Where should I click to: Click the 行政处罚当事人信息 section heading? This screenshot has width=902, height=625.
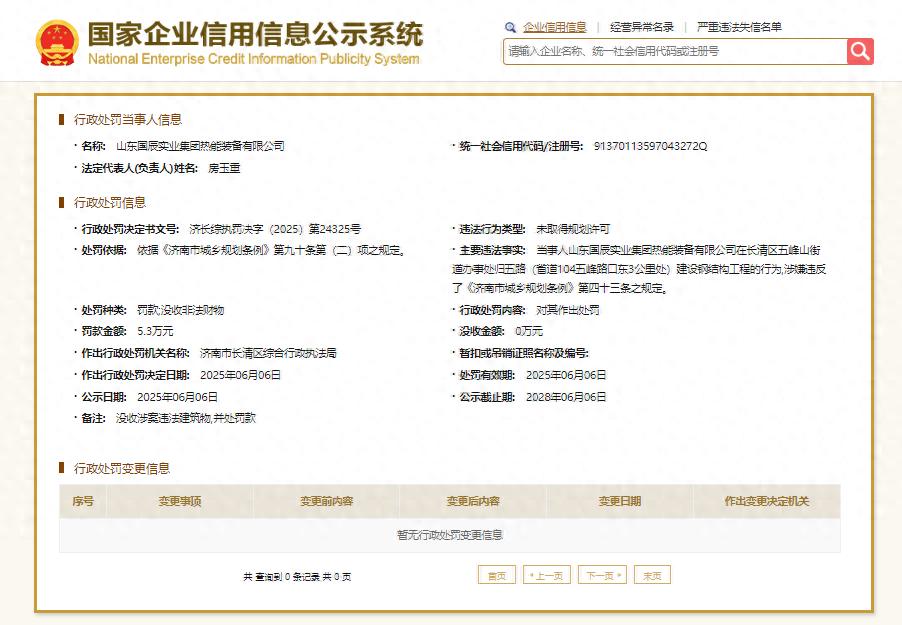coord(128,120)
